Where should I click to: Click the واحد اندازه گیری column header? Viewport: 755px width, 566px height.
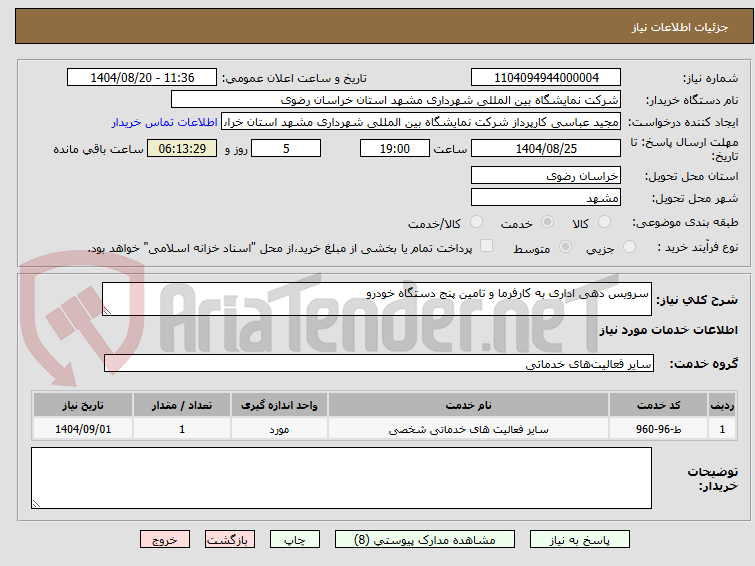click(279, 405)
